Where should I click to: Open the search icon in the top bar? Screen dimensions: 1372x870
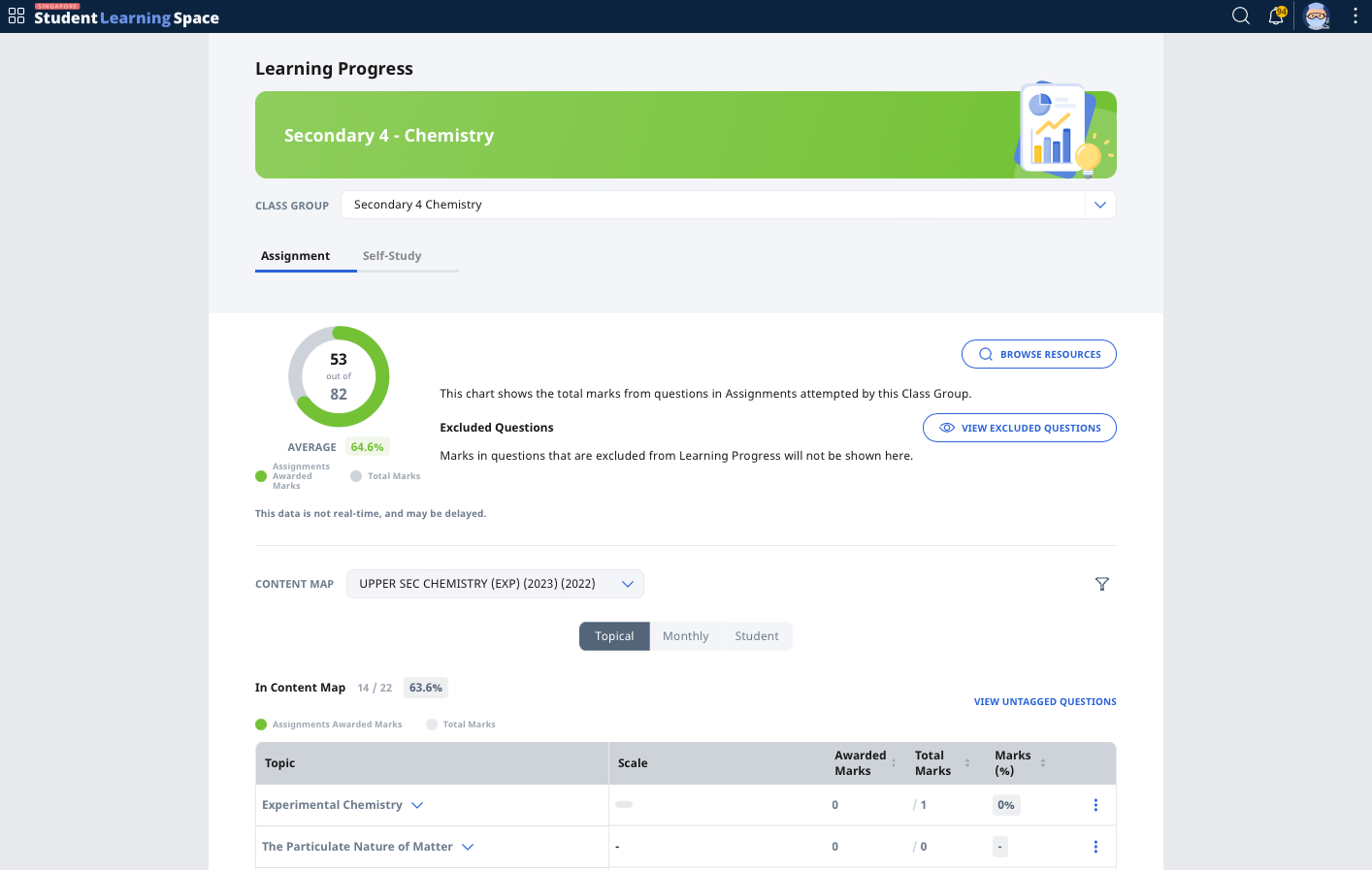(1240, 16)
